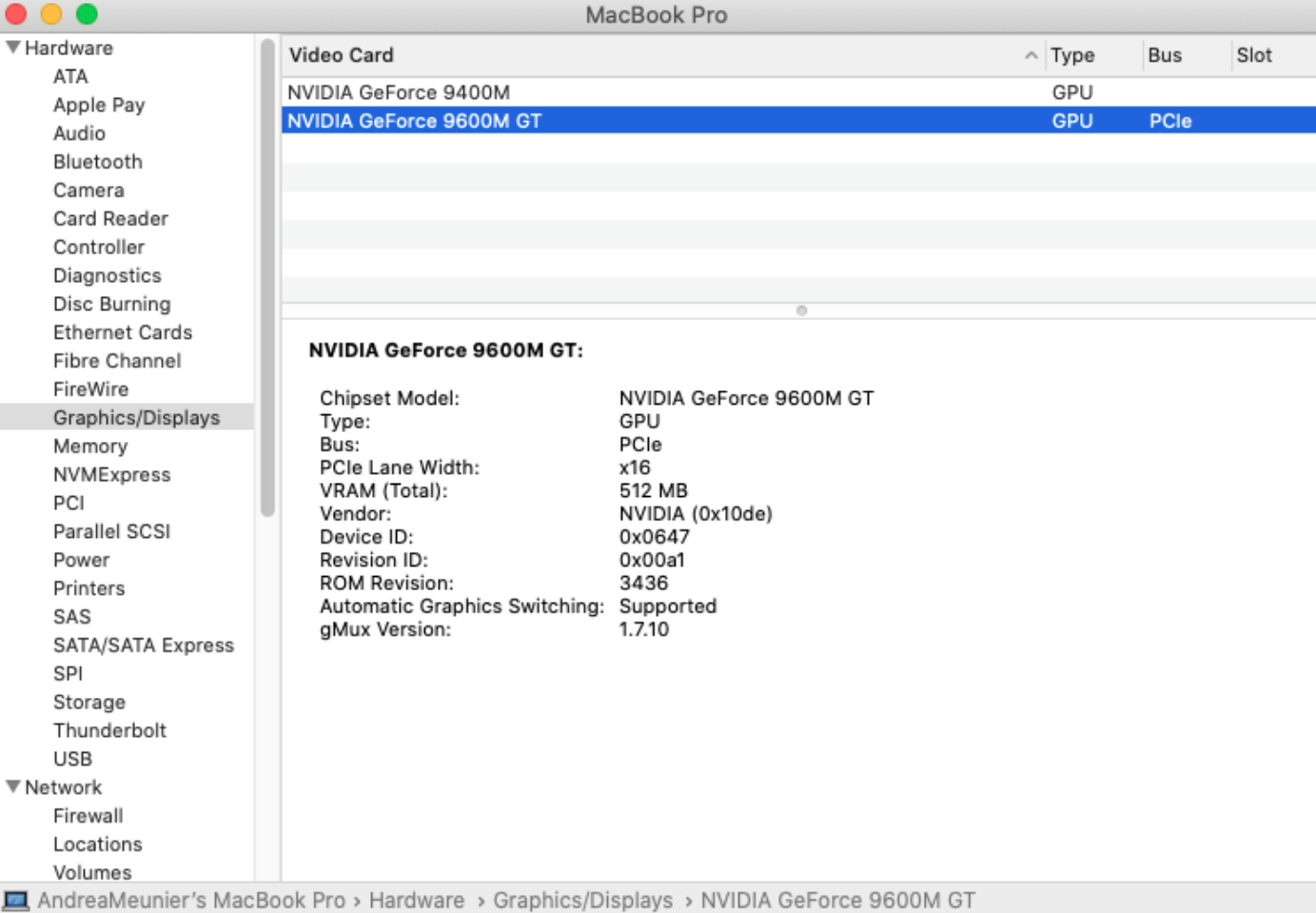Screen dimensions: 1316x913
Task: Click the Vendor value NVIDIA (0x10de)
Action: (x=696, y=513)
